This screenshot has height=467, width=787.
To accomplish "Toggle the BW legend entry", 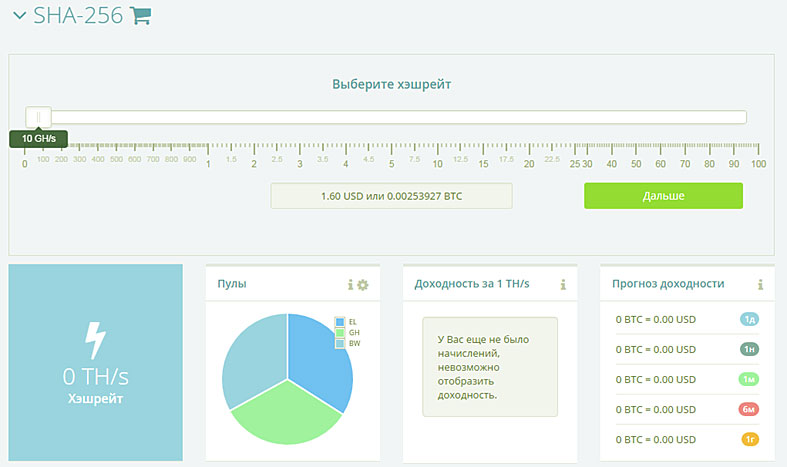I will [346, 343].
